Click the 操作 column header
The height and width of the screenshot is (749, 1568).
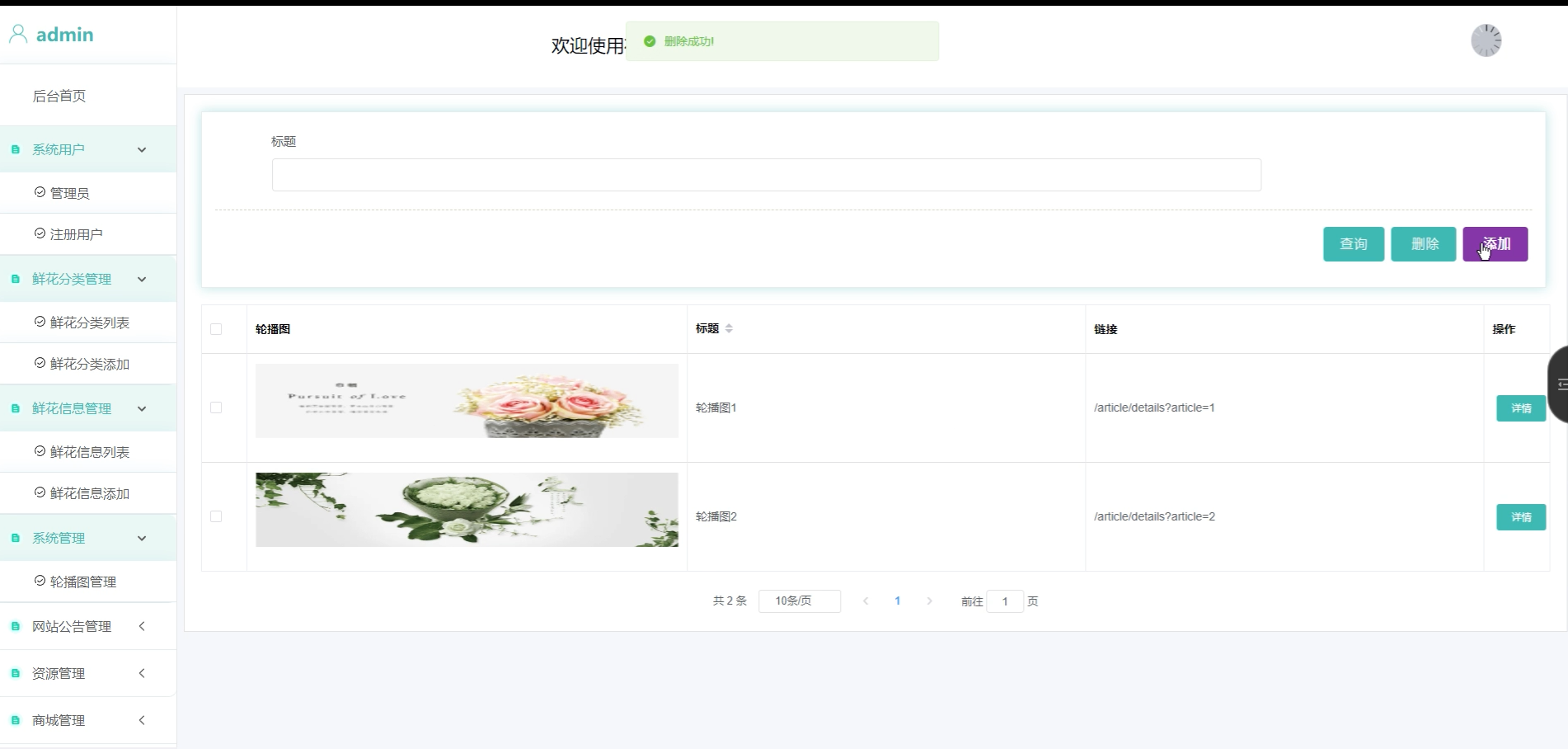[1504, 329]
